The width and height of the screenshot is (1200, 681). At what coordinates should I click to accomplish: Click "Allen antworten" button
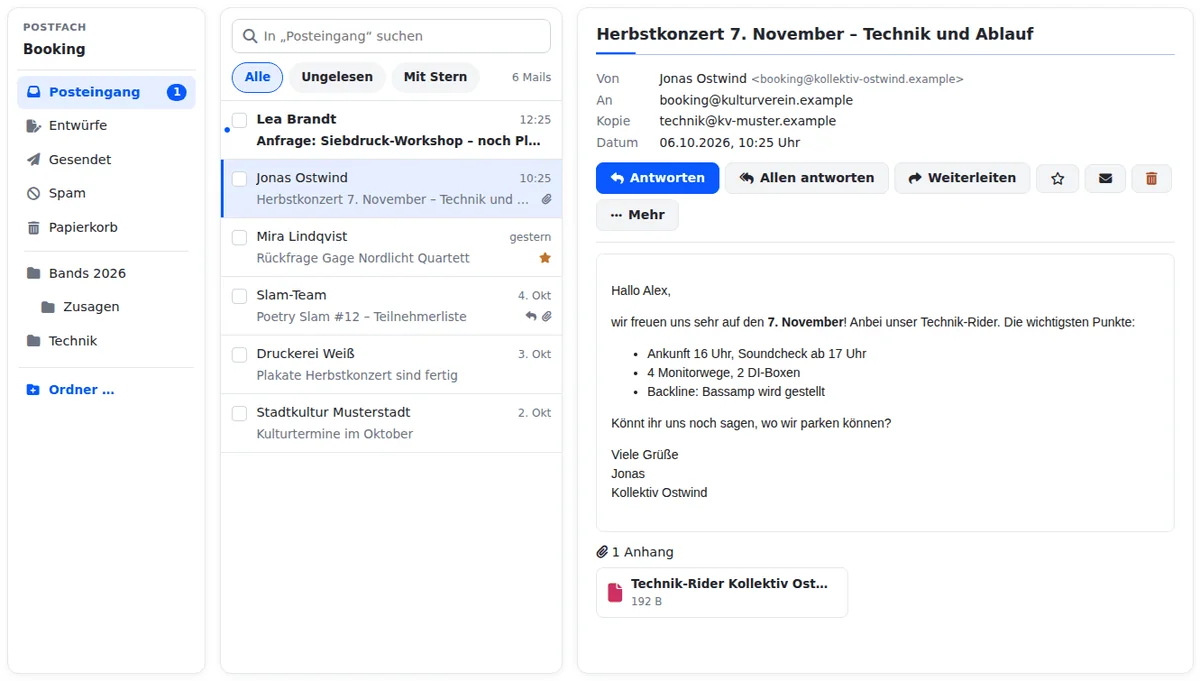(806, 178)
